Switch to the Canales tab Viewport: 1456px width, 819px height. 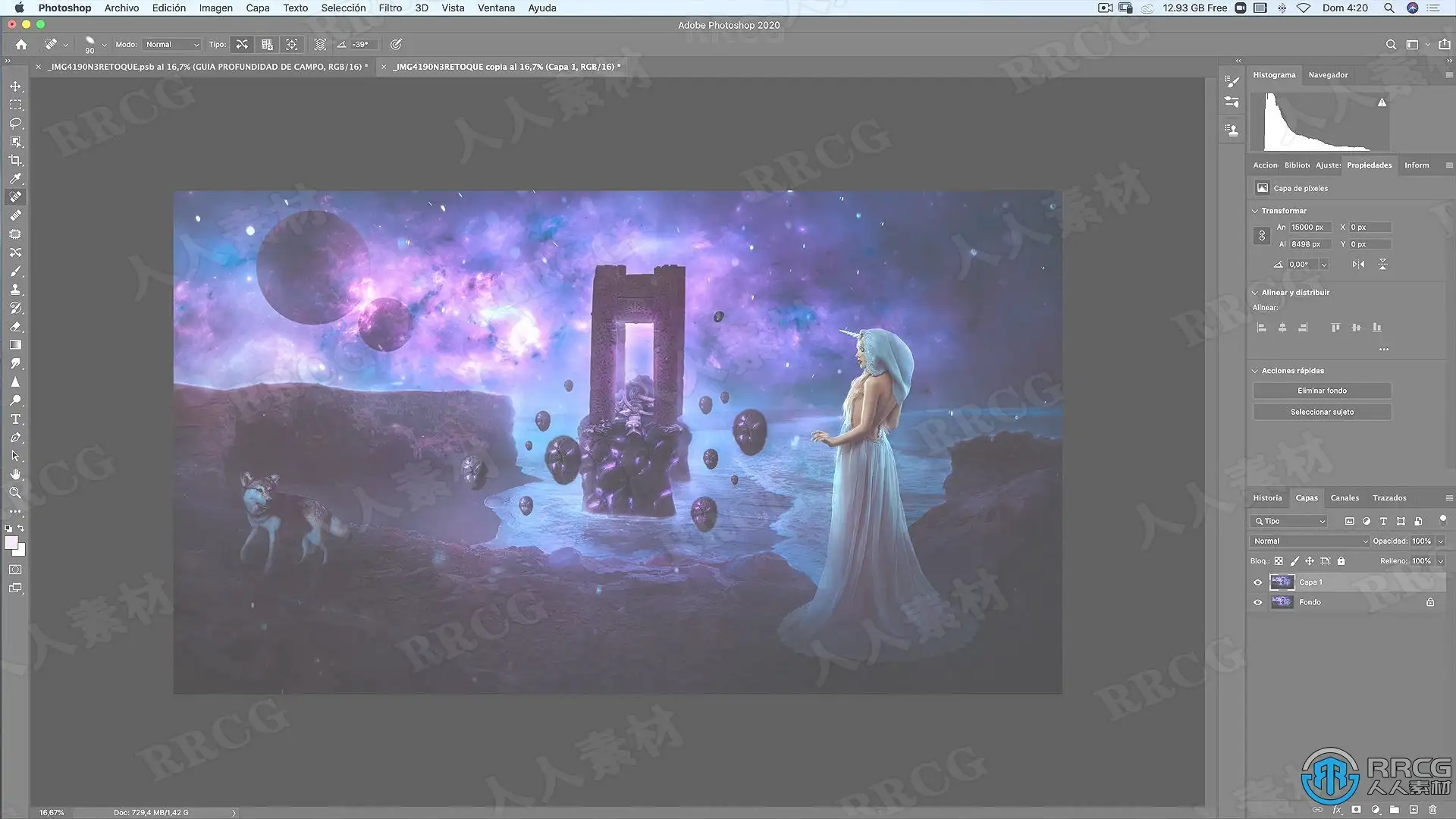[1345, 498]
